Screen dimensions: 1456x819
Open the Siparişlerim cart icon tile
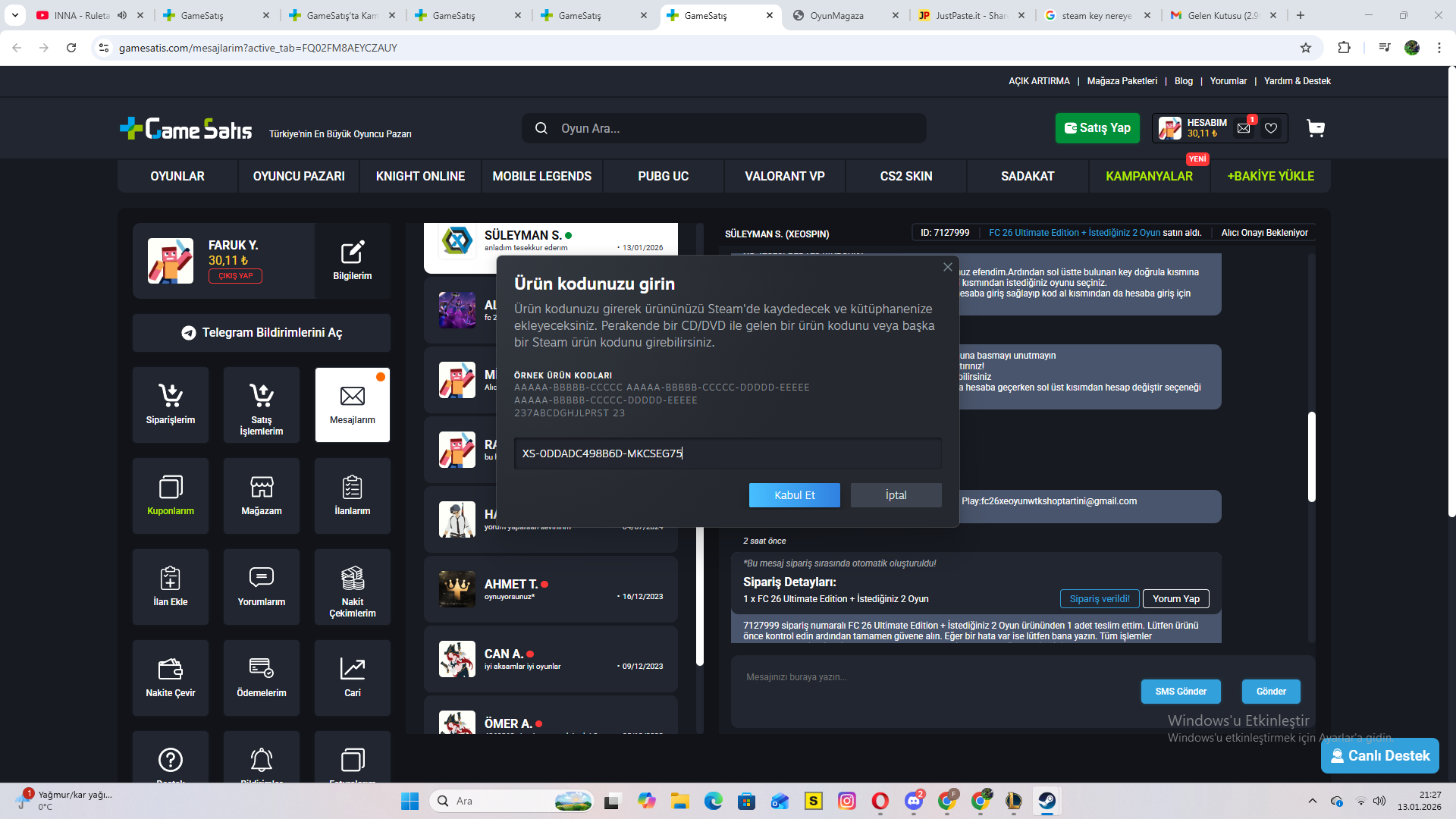point(171,405)
